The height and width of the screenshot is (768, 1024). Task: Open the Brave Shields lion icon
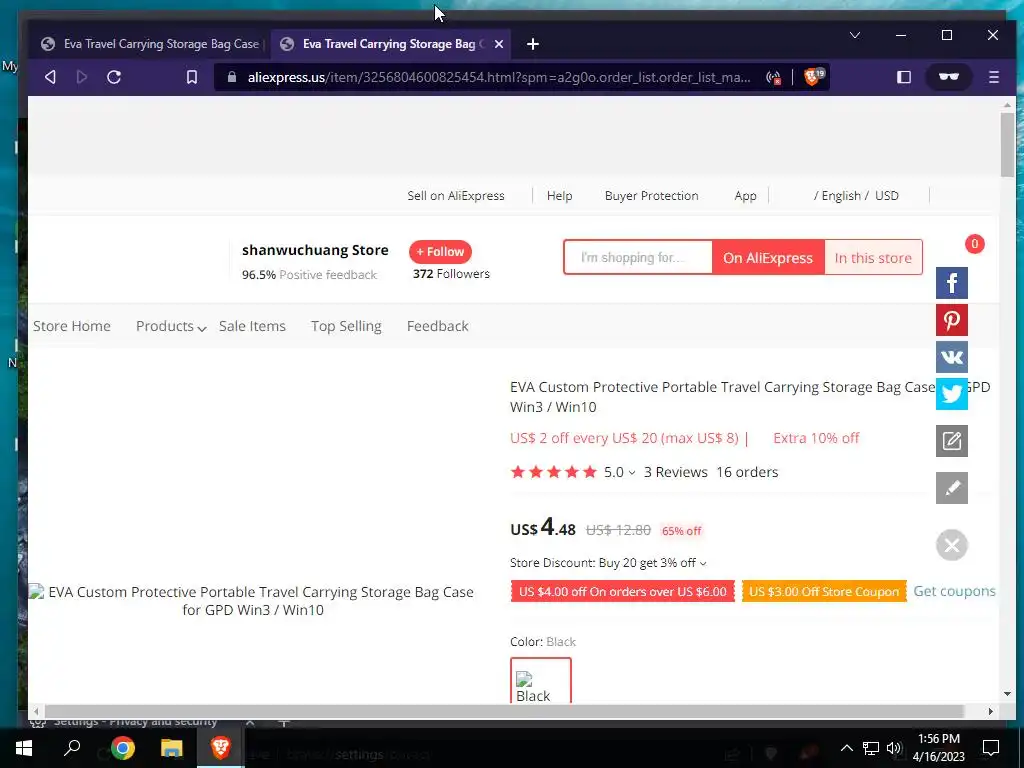(x=814, y=76)
